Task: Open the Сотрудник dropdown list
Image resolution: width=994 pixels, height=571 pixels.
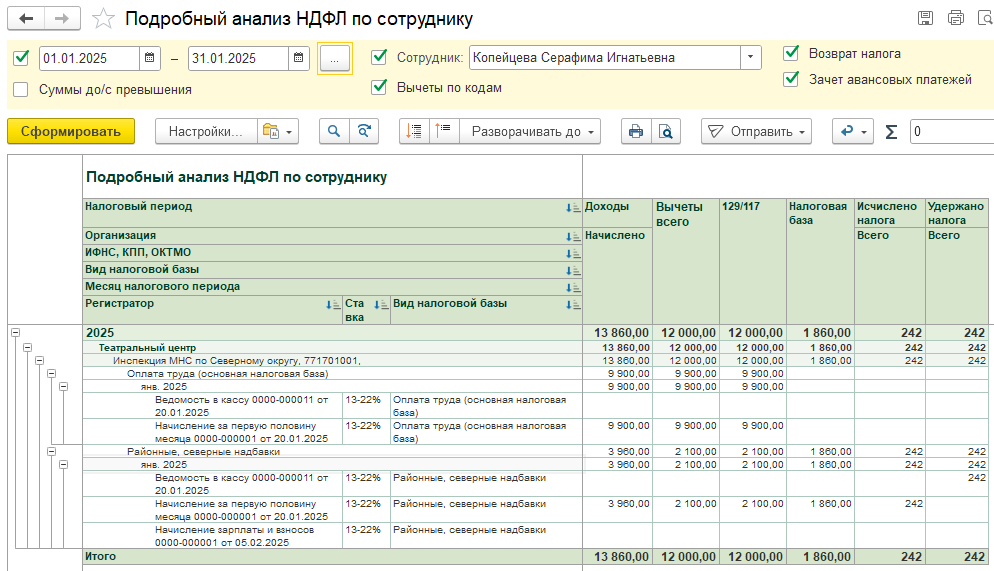Action: [x=751, y=58]
